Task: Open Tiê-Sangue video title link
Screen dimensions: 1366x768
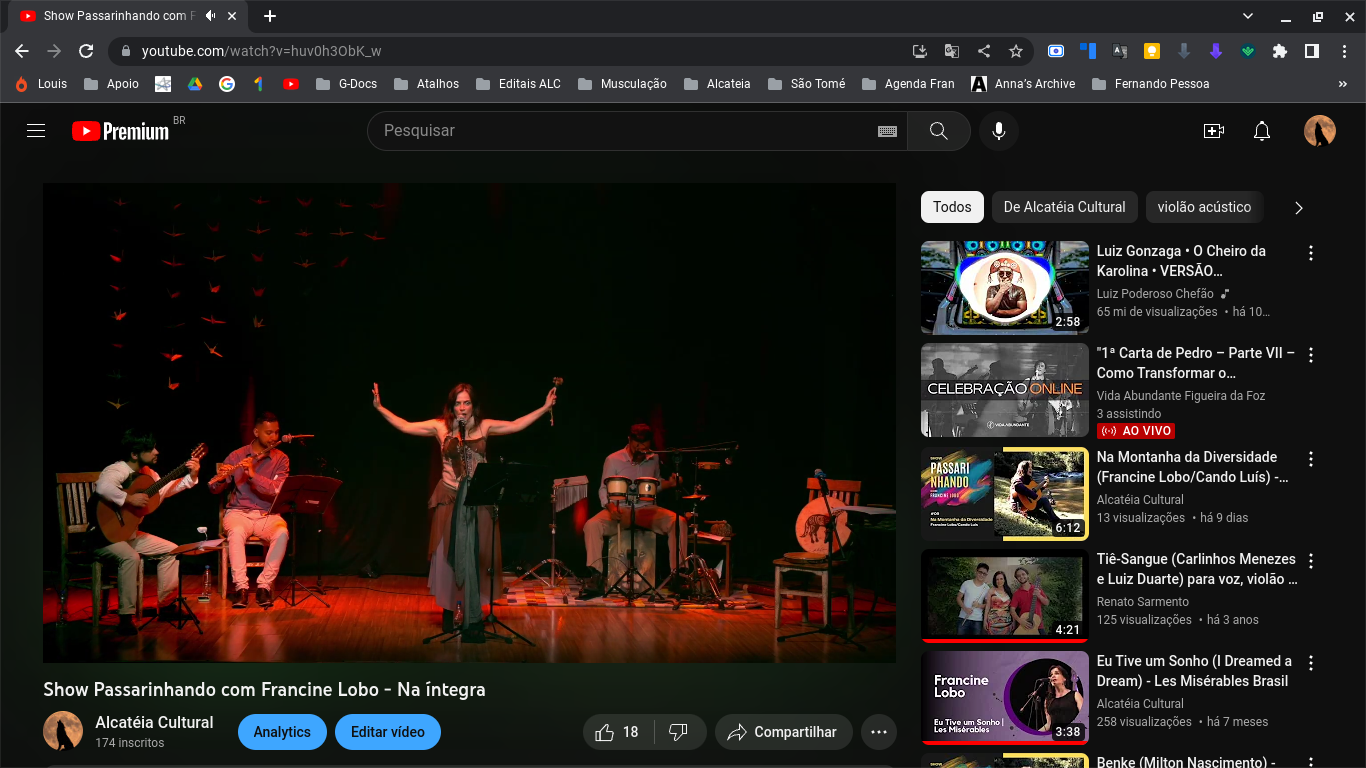Action: click(1196, 569)
